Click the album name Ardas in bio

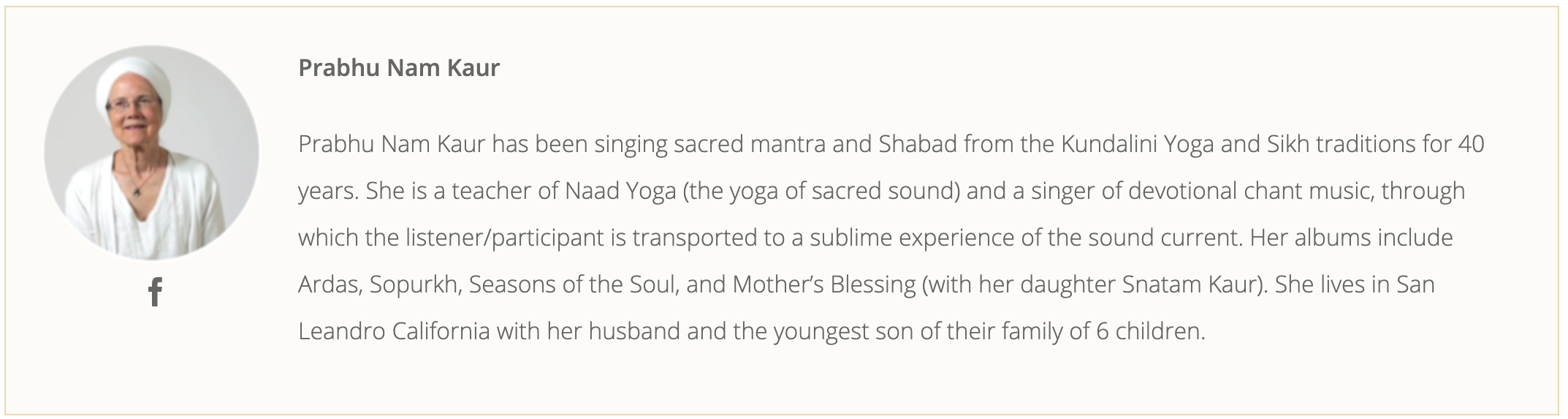(x=329, y=284)
